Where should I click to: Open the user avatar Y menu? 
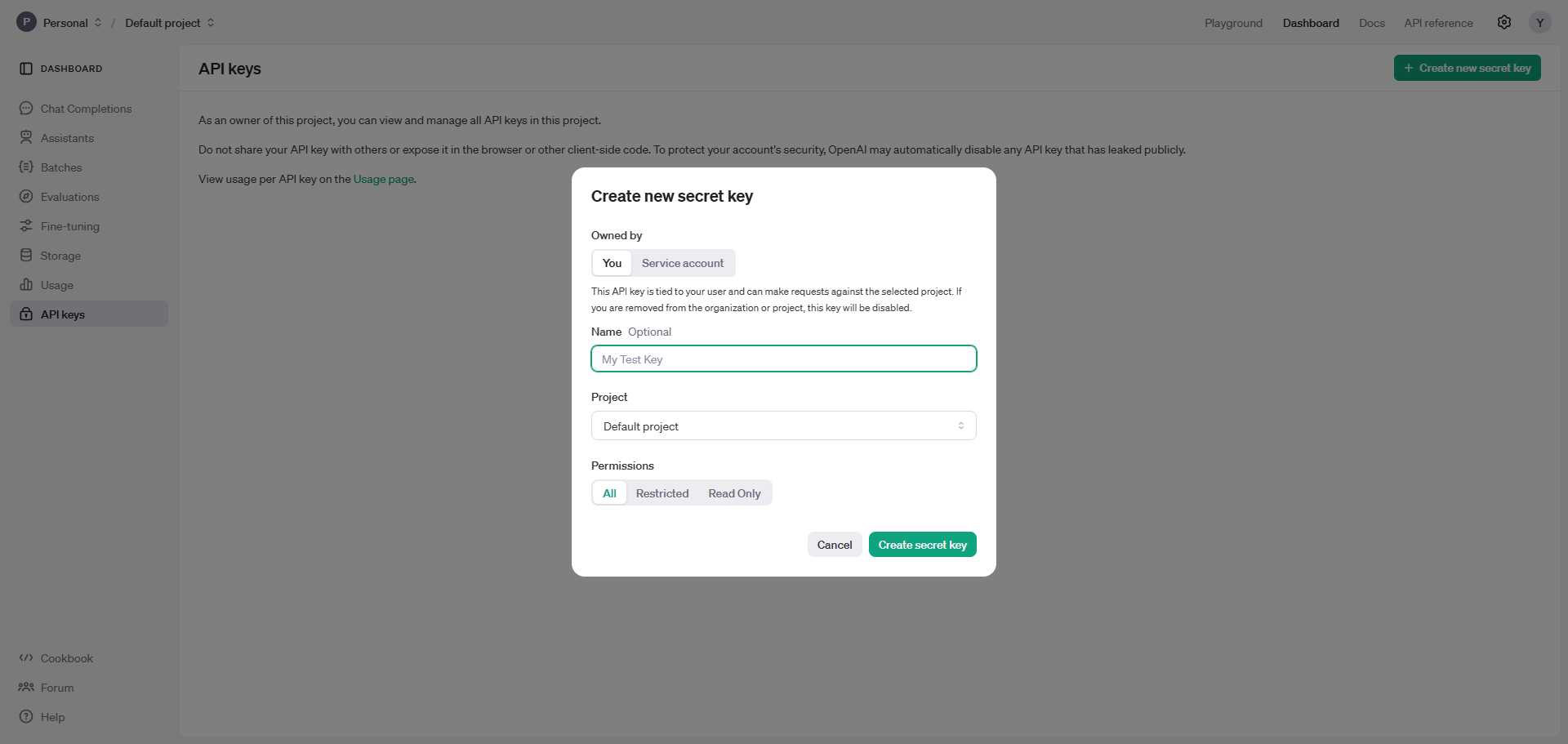tap(1539, 23)
